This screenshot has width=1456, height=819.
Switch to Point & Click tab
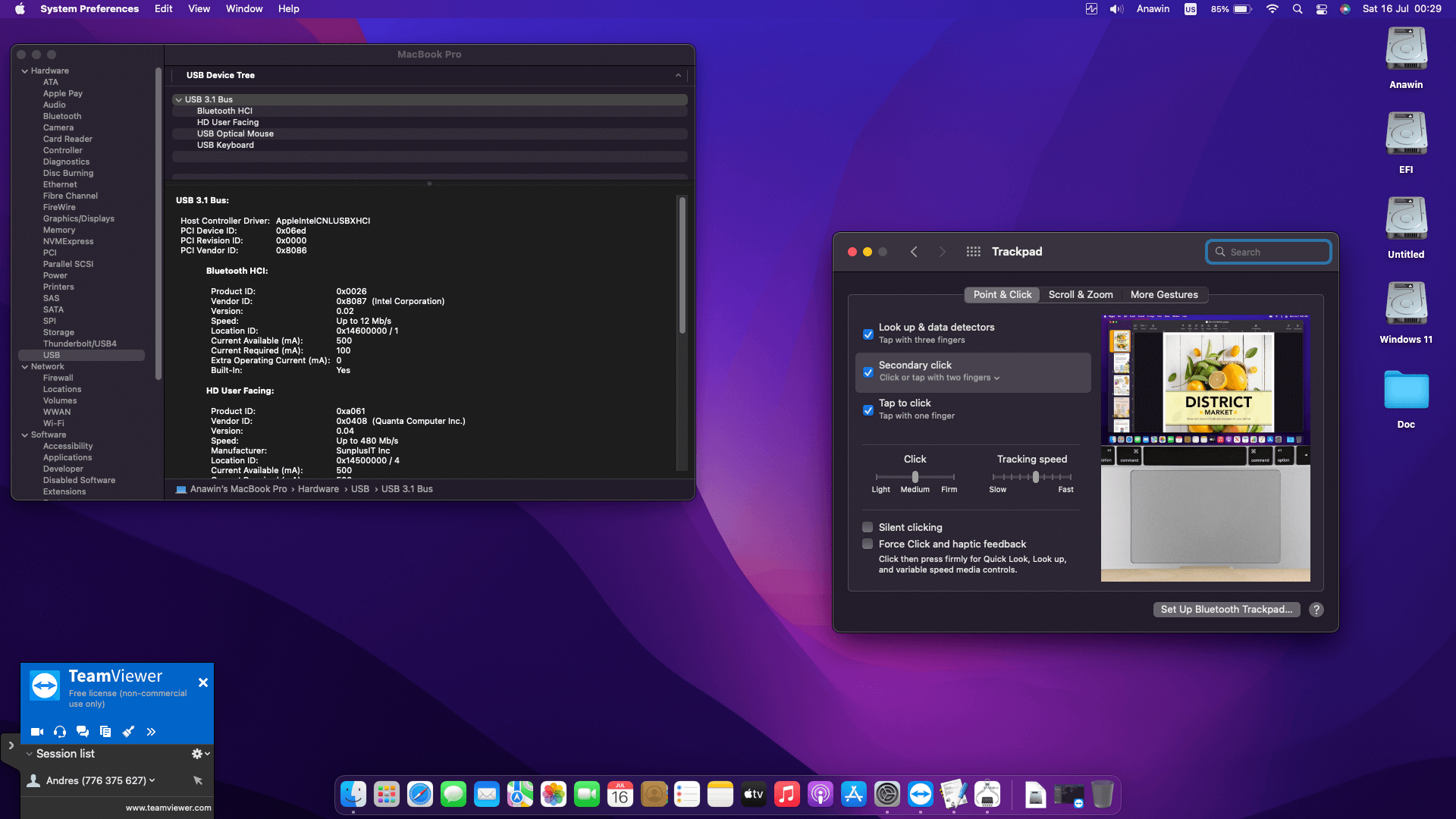1002,295
